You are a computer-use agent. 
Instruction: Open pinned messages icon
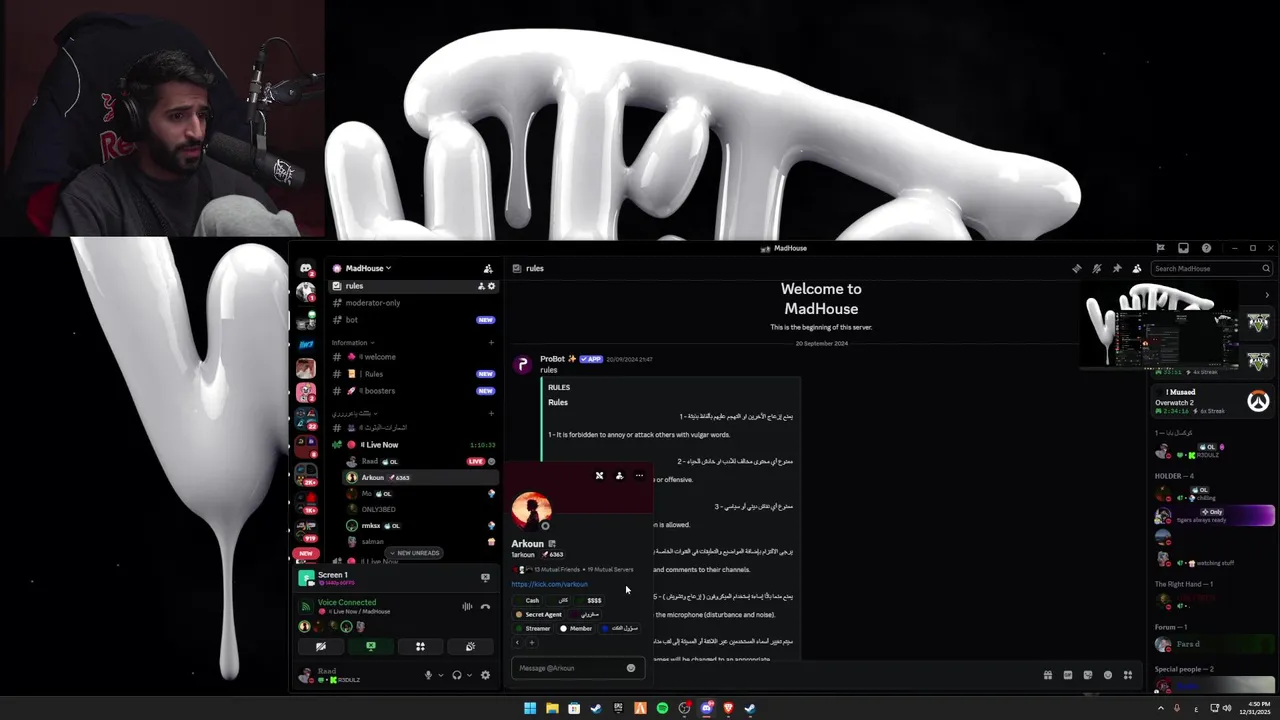[1117, 268]
